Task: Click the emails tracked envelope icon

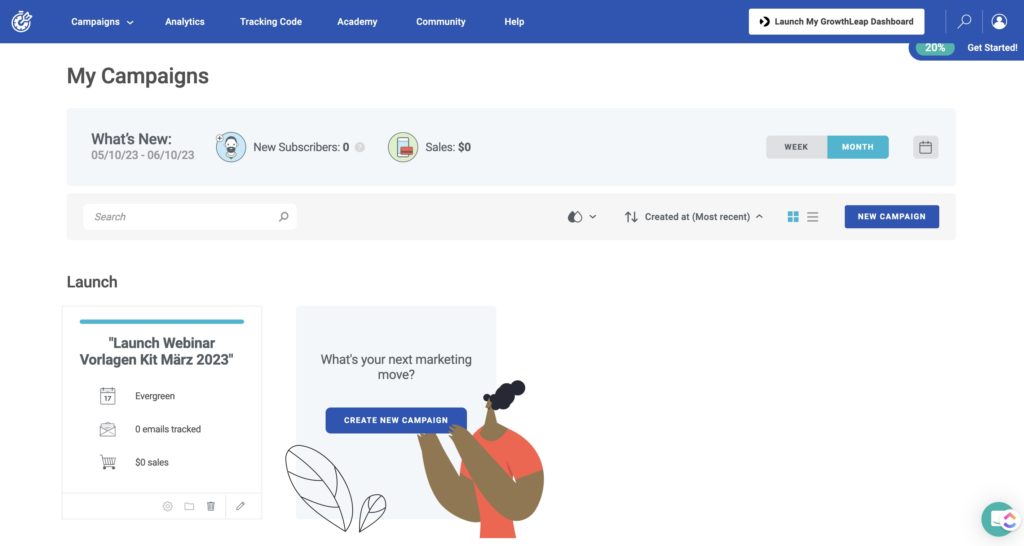Action: (108, 429)
